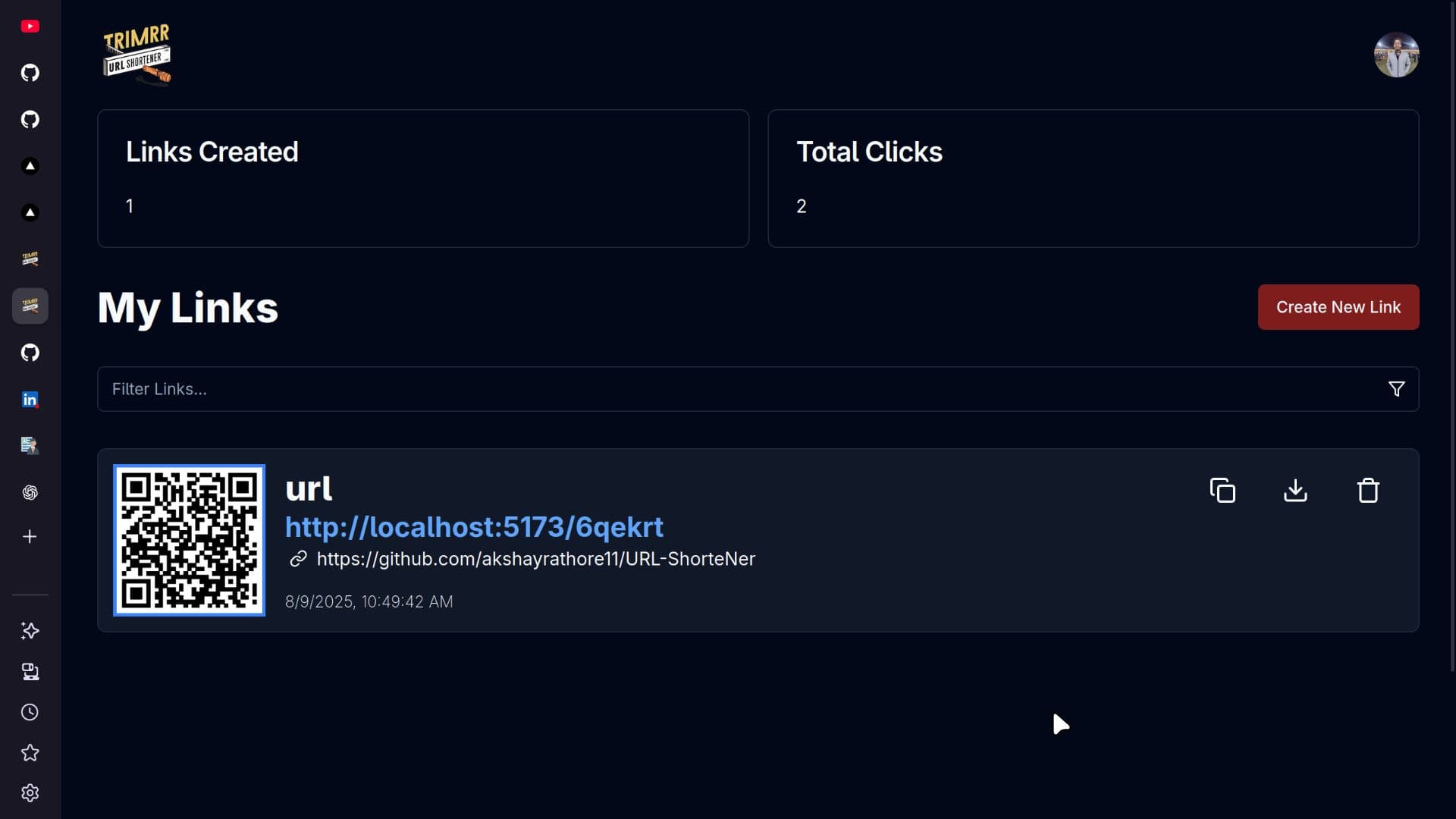
Task: Click the QR code thumbnail
Action: 189,540
